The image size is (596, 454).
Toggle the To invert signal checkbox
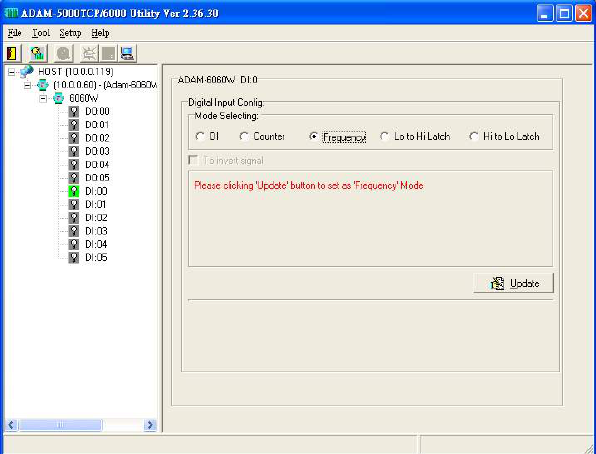193,160
